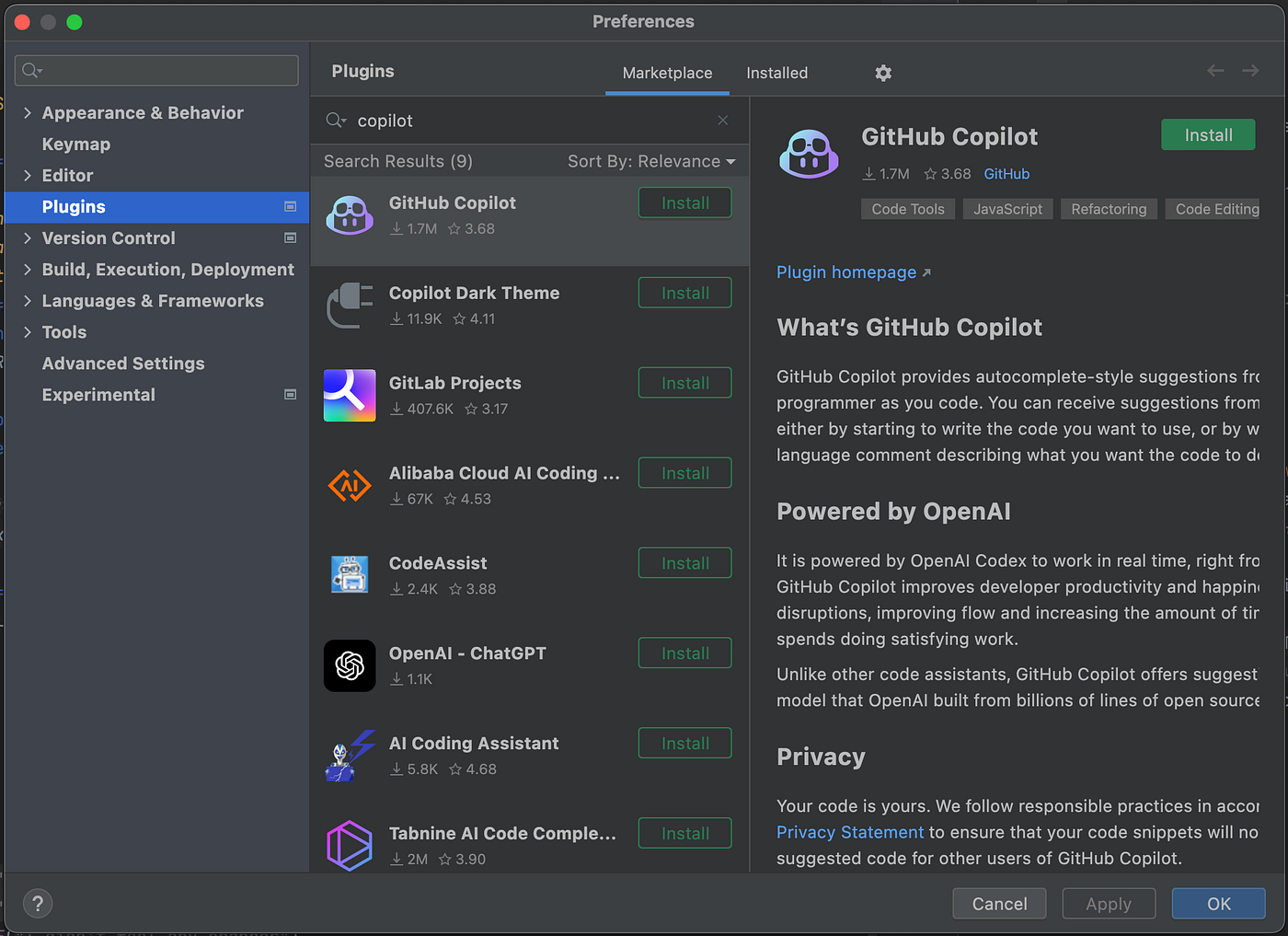
Task: Focus the settings search field in sidebar
Action: point(156,70)
